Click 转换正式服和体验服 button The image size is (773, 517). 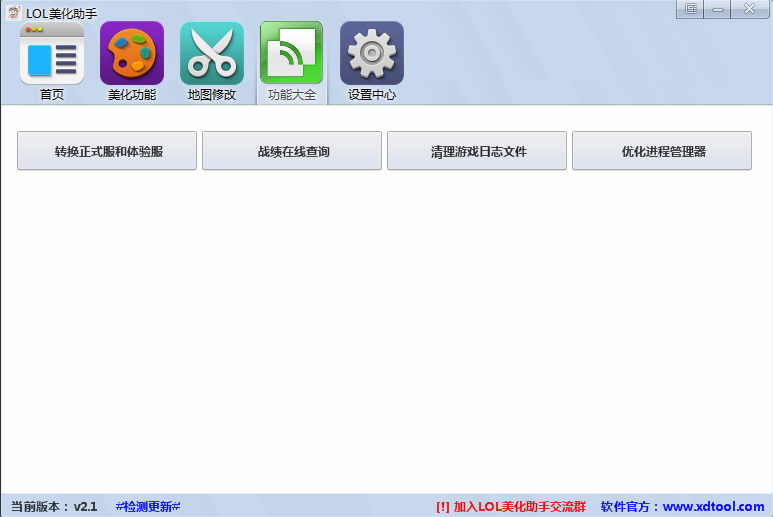tap(107, 151)
